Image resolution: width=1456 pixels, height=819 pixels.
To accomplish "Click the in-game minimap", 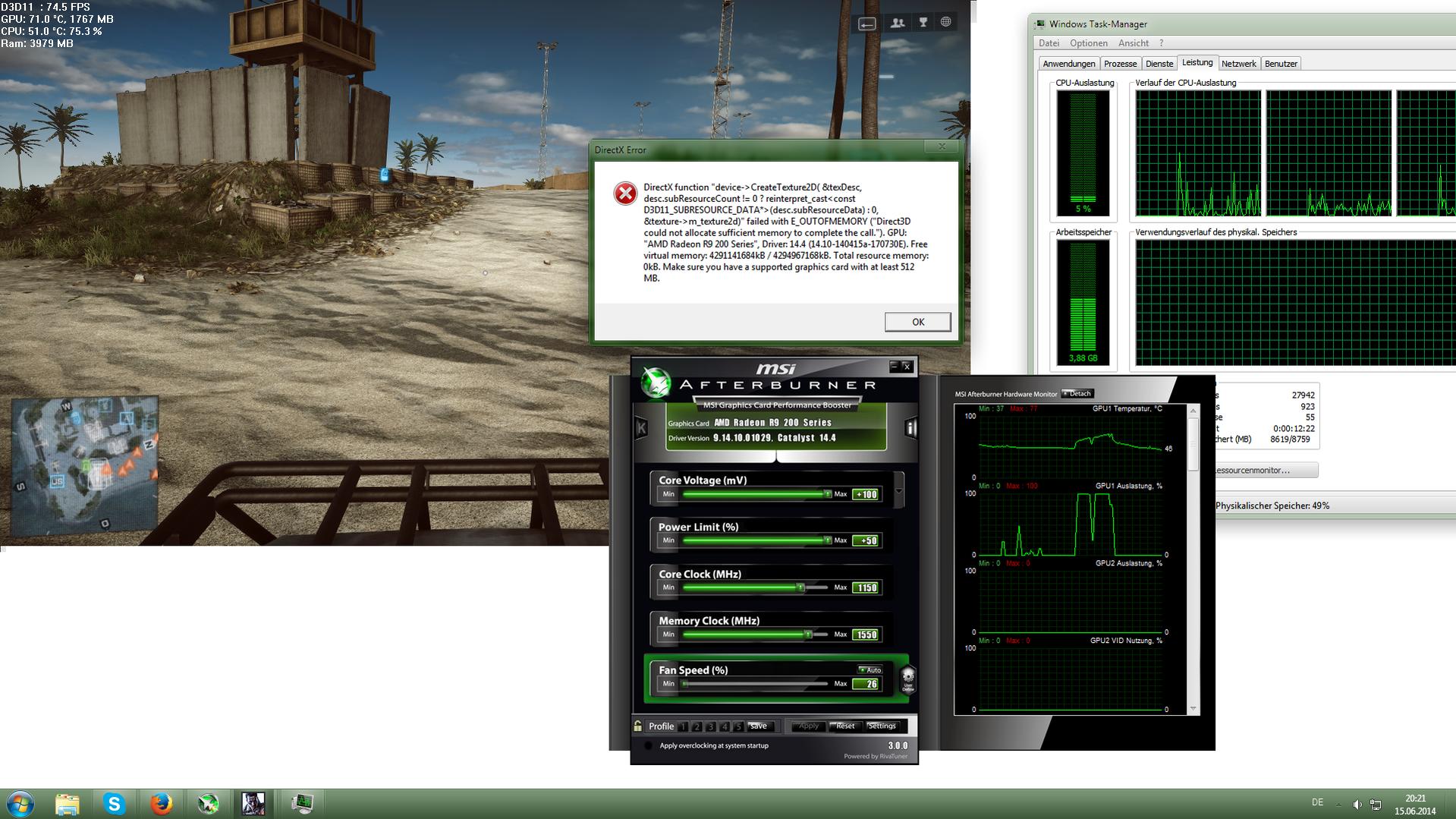I will [85, 465].
